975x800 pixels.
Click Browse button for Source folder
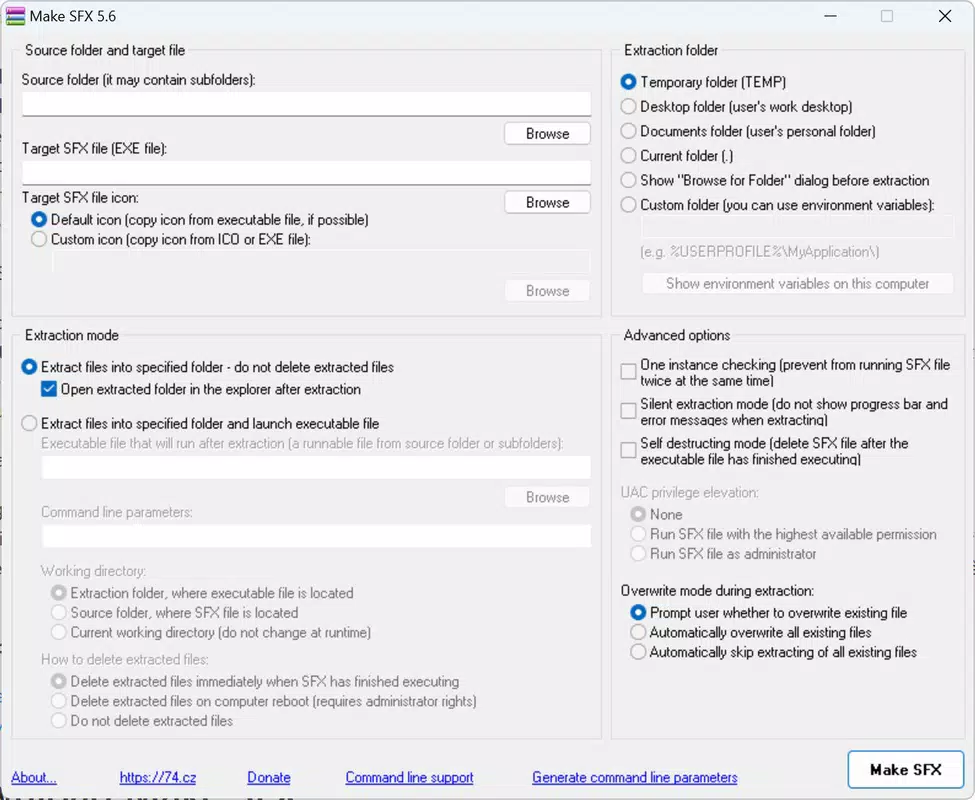[547, 134]
